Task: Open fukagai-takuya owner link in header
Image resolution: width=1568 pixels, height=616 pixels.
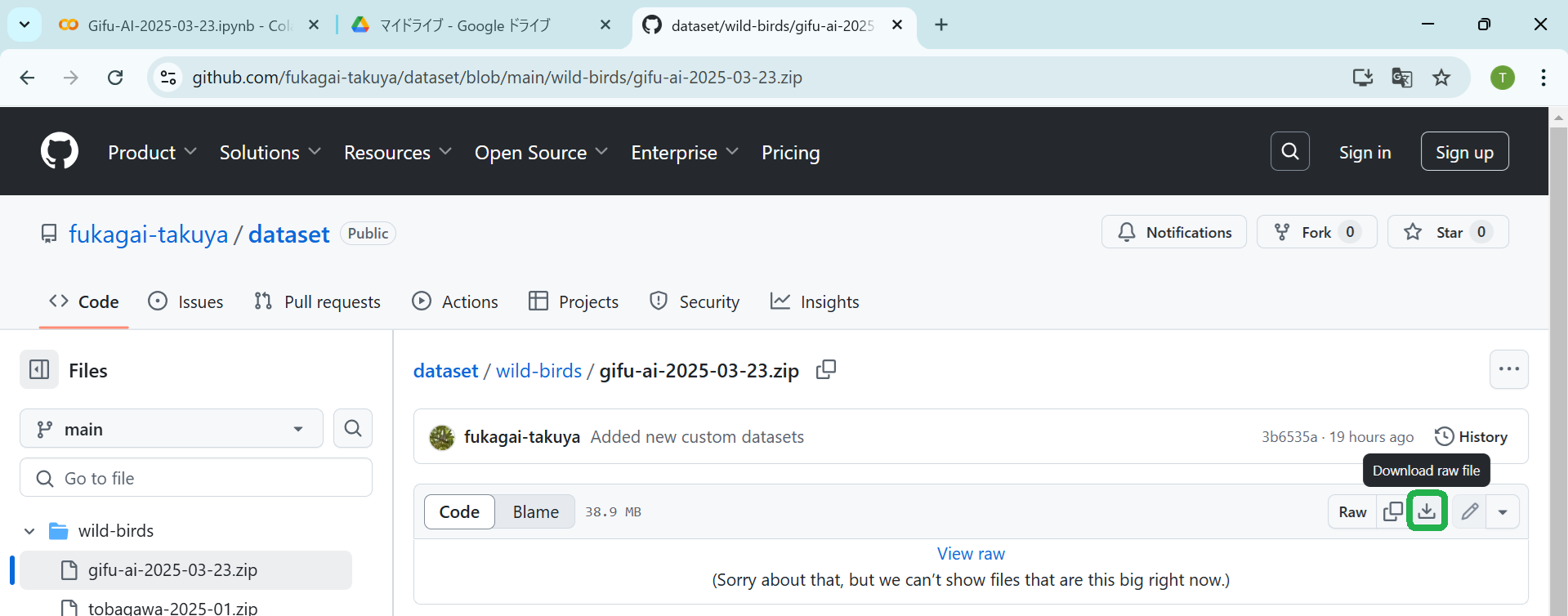Action: pyautogui.click(x=149, y=234)
